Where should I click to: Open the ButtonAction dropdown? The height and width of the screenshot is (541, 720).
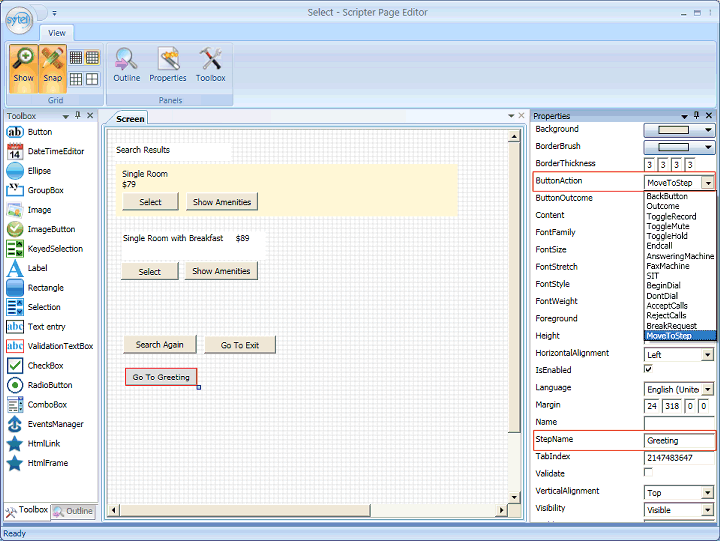[x=708, y=183]
